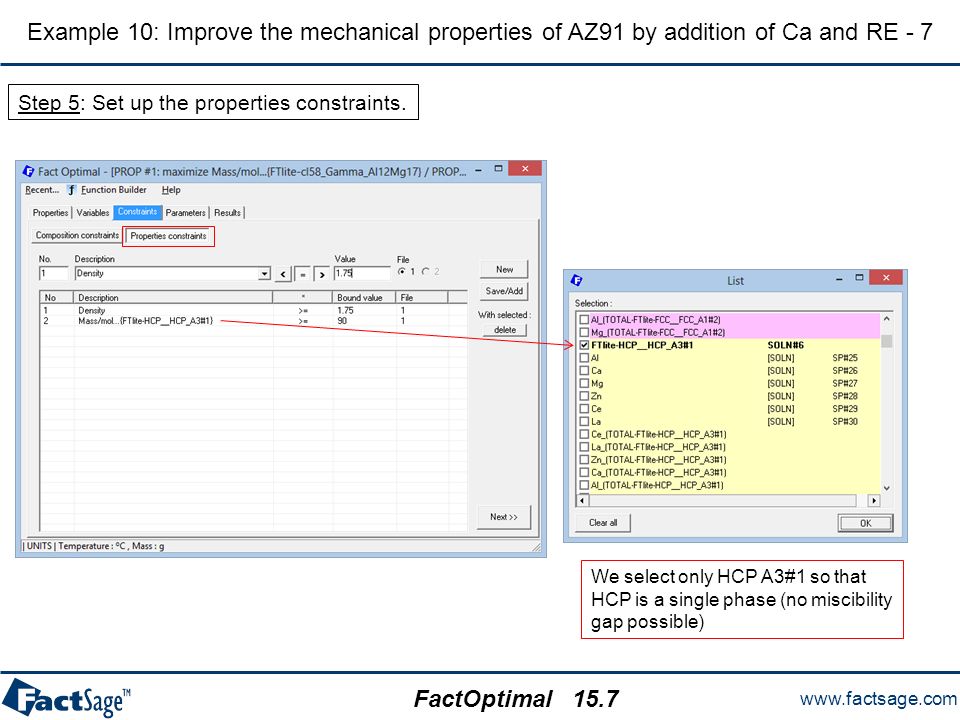The image size is (960, 720).
Task: Check the La SP#30 checkbox
Action: click(584, 421)
